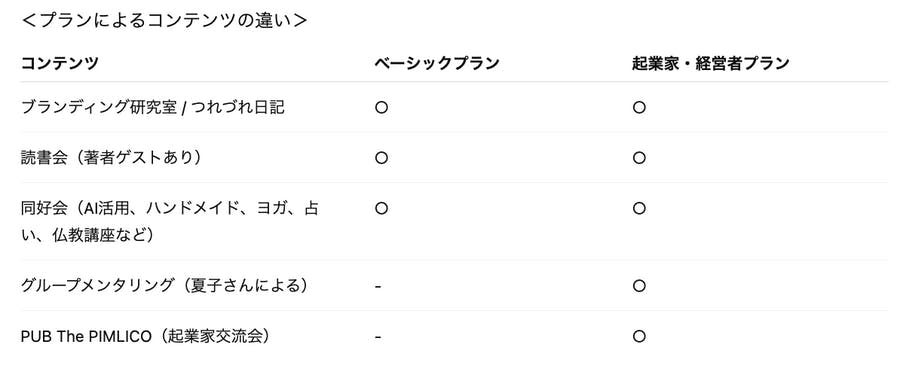The image size is (900, 378).
Task: Click 起業家・経営者プラン circle for グループメンタリング
Action: (639, 286)
